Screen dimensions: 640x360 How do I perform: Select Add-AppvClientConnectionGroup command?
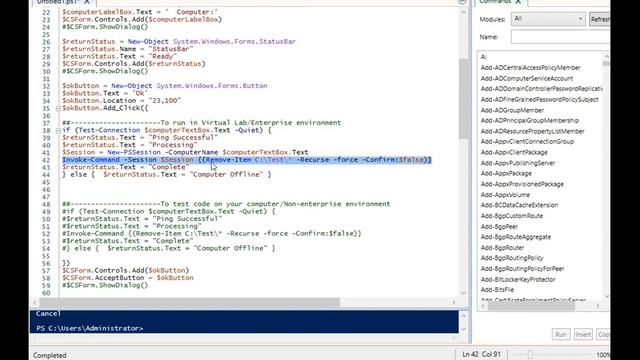527,142
